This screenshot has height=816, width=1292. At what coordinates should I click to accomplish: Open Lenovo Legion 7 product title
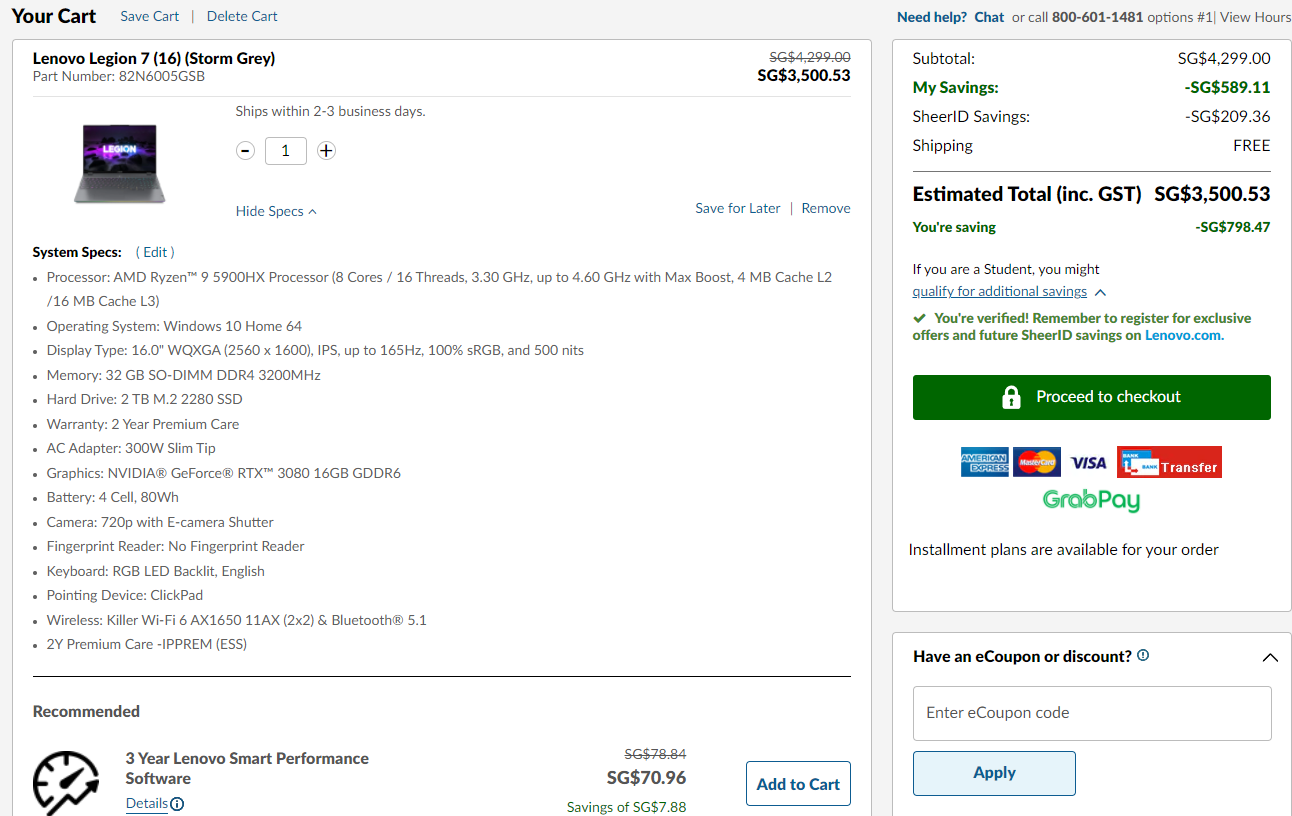click(154, 58)
